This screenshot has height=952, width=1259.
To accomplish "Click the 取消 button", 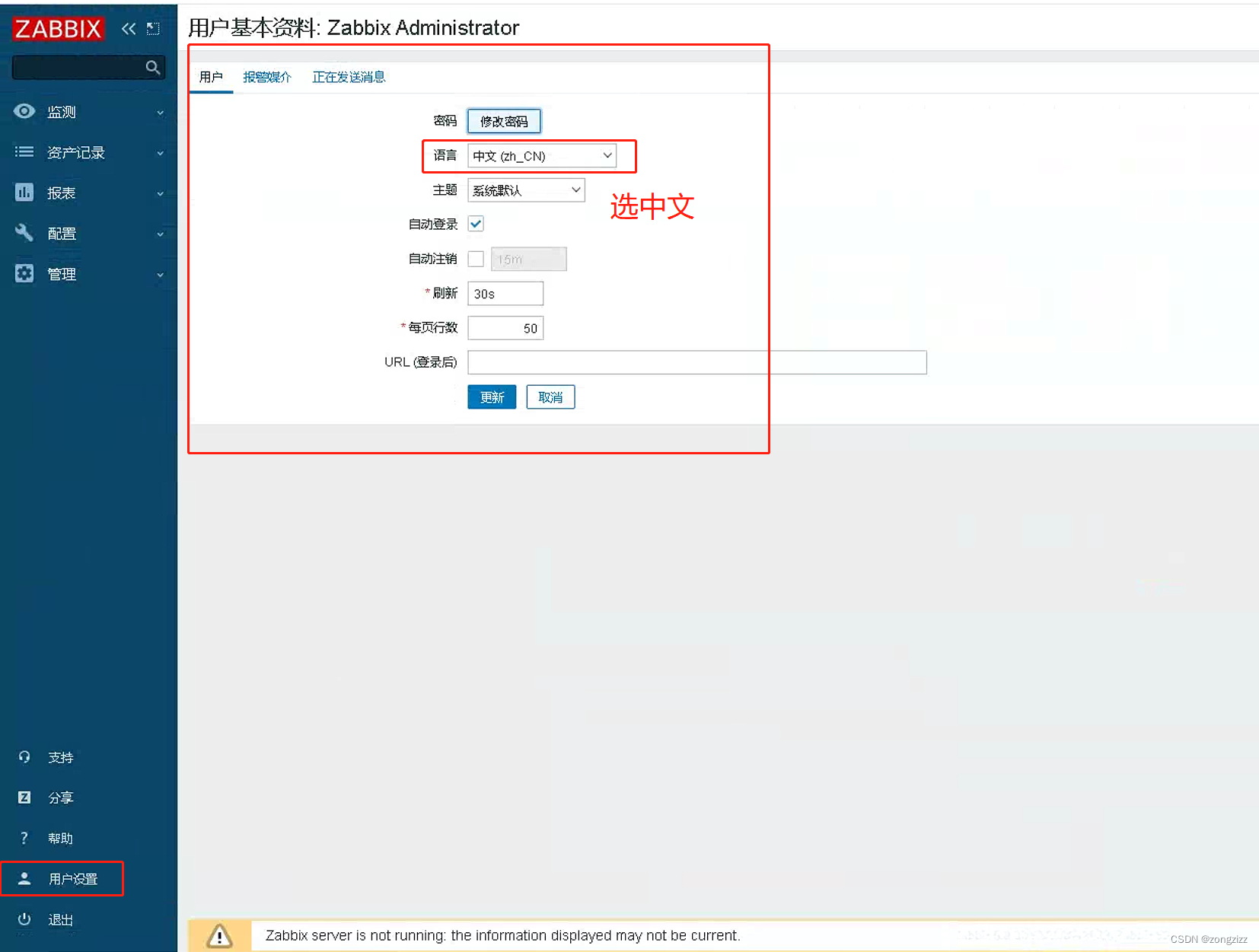I will (x=550, y=397).
